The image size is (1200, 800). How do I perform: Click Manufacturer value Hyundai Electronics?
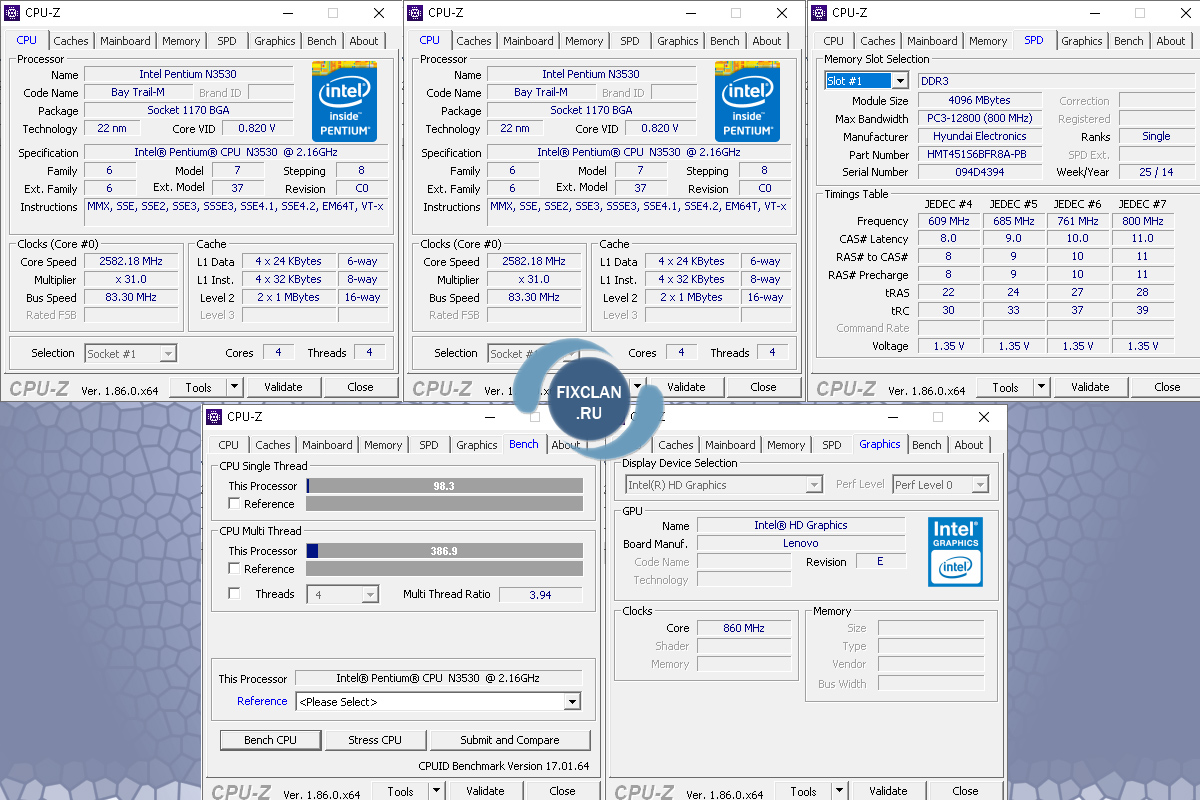[980, 137]
